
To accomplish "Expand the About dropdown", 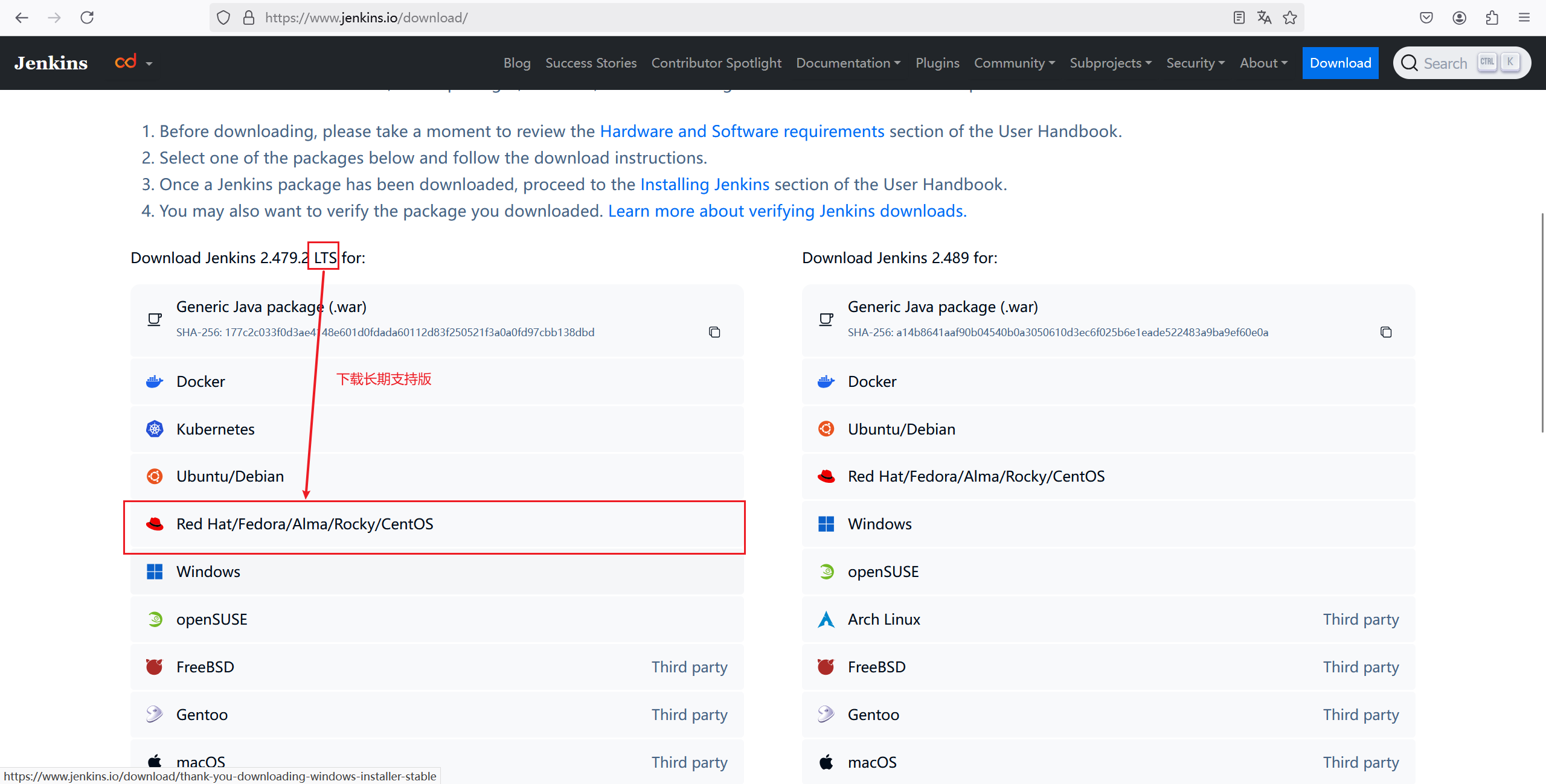I will (1263, 63).
